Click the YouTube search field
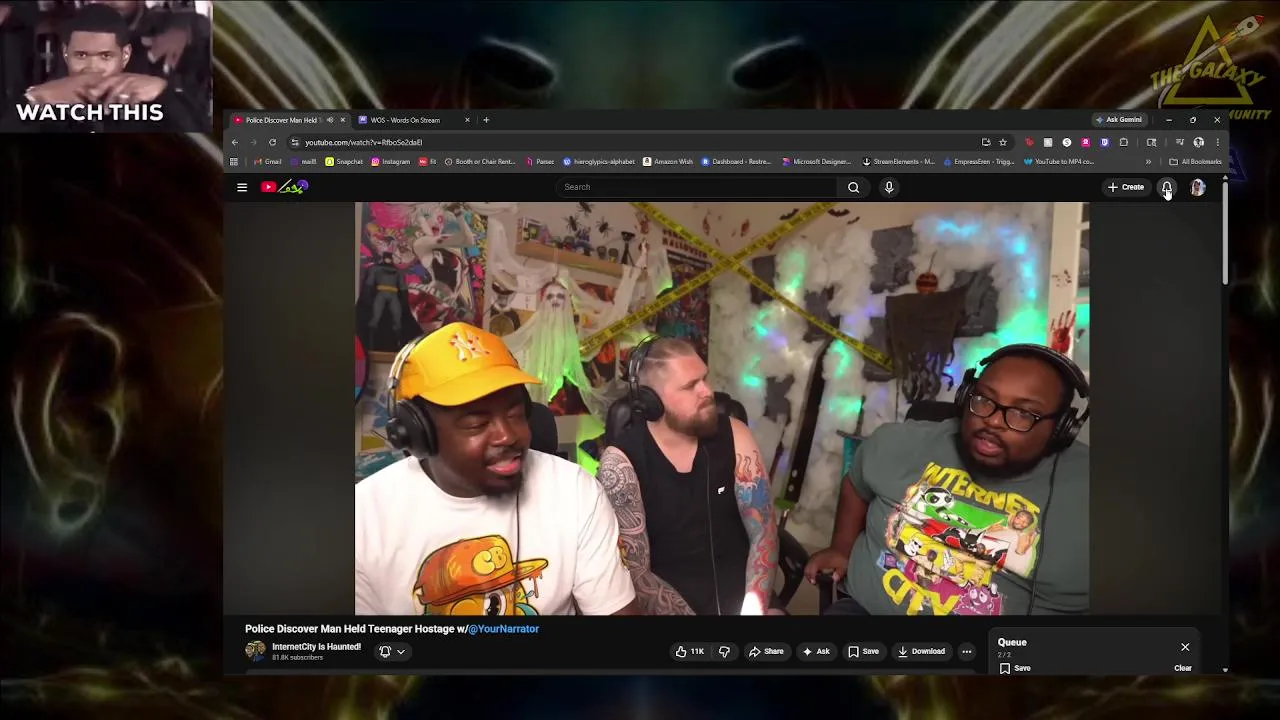The height and width of the screenshot is (720, 1280). coord(697,187)
